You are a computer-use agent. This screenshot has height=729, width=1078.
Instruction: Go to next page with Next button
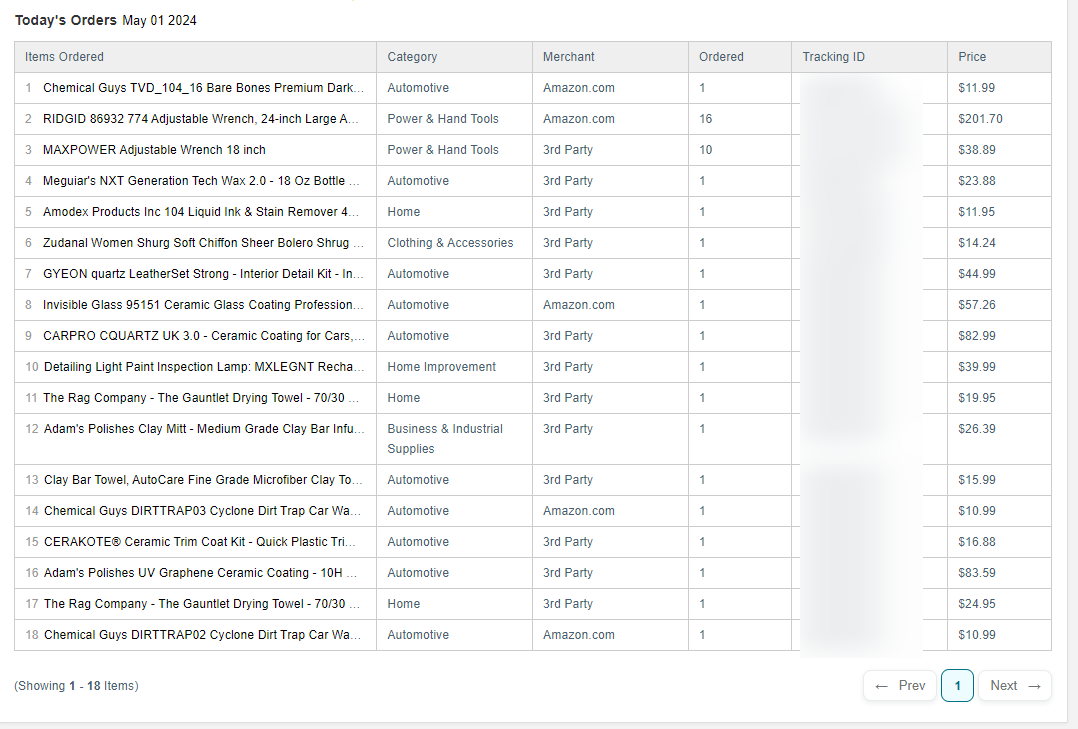[x=1015, y=686]
